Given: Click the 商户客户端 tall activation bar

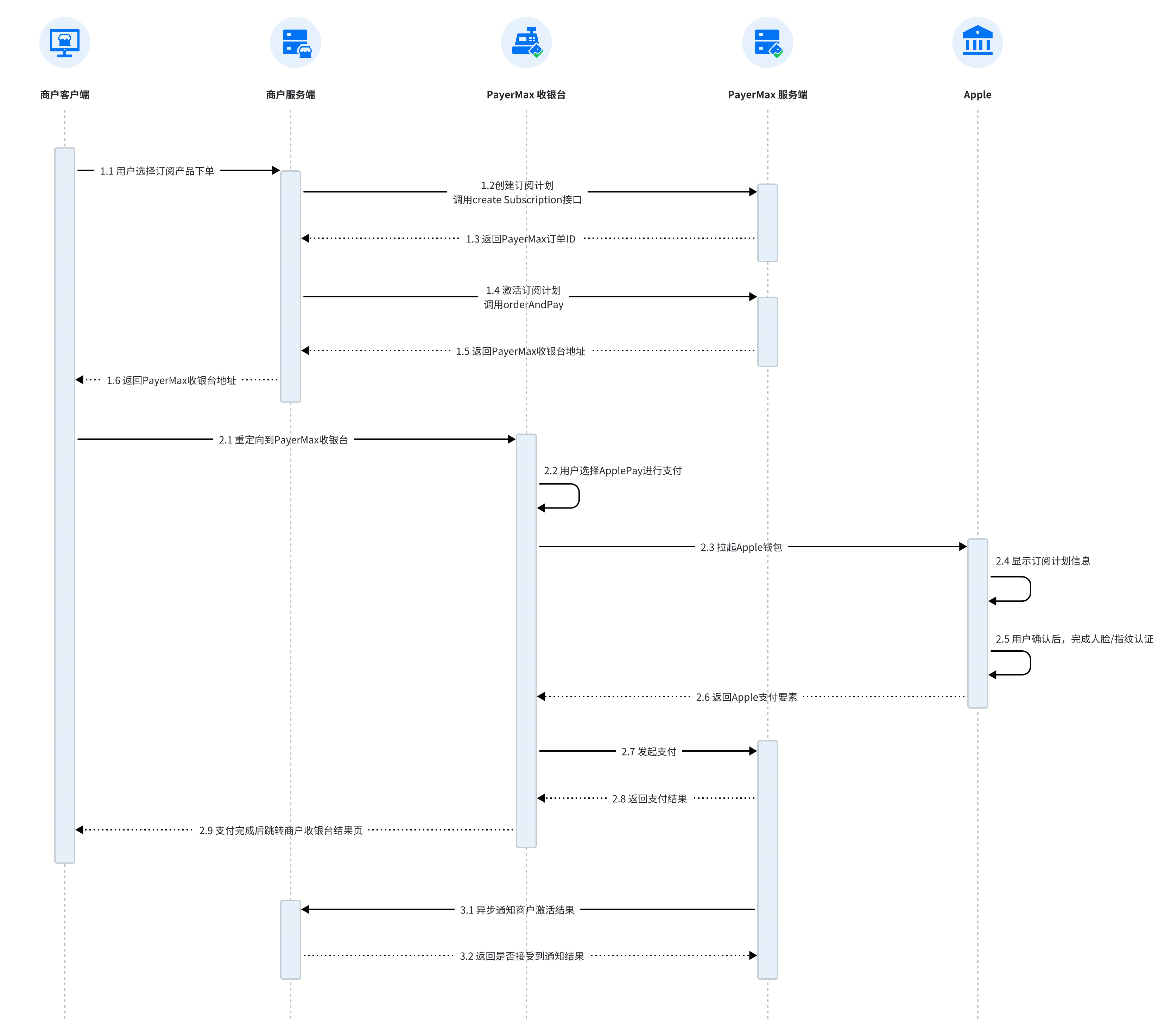Looking at the screenshot, I should coord(65,505).
